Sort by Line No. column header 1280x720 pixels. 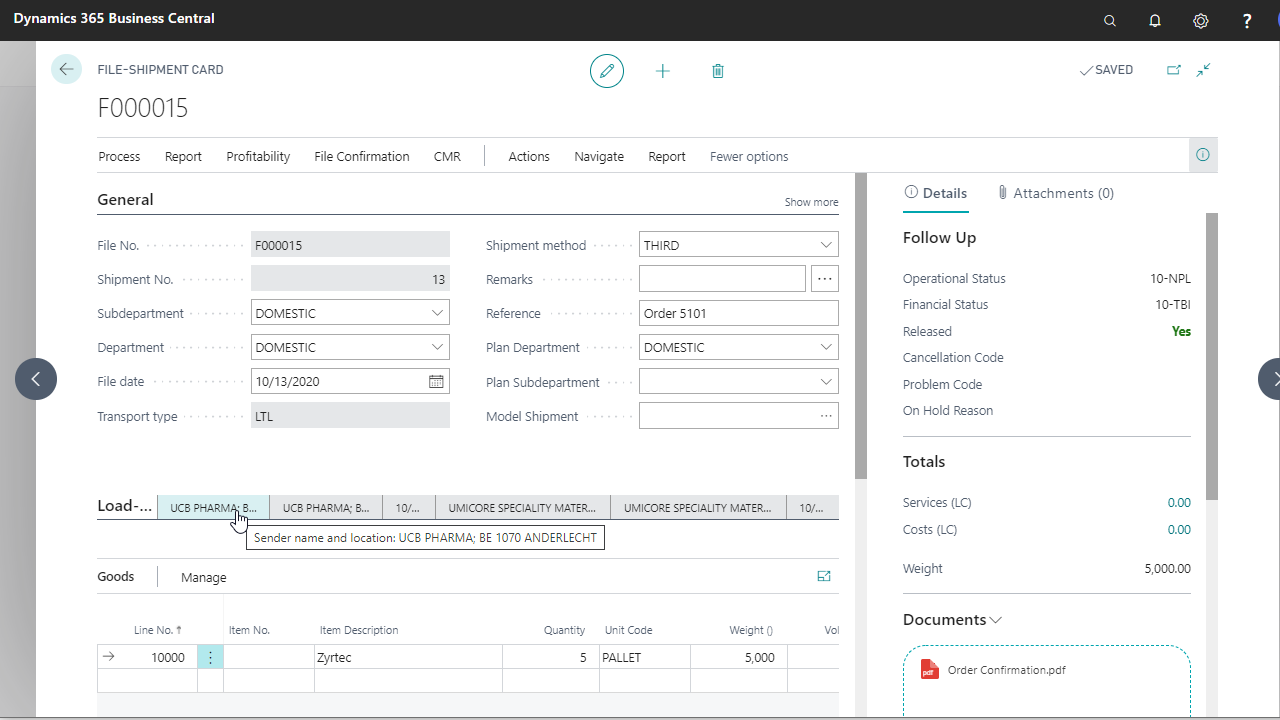click(x=158, y=630)
